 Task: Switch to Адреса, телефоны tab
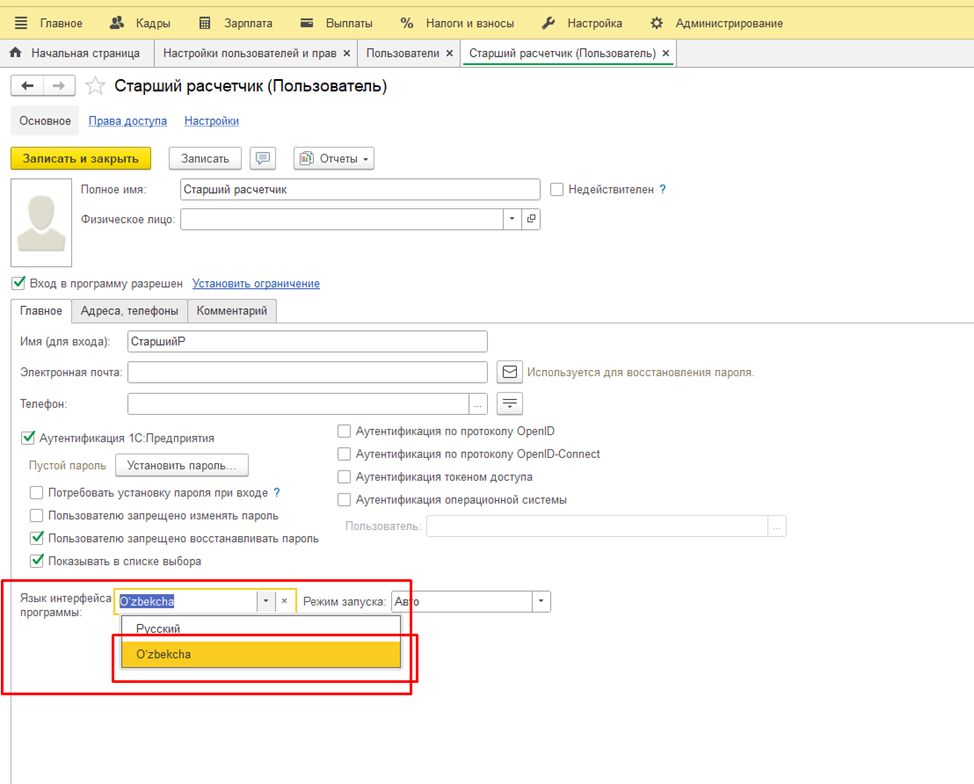click(x=129, y=311)
